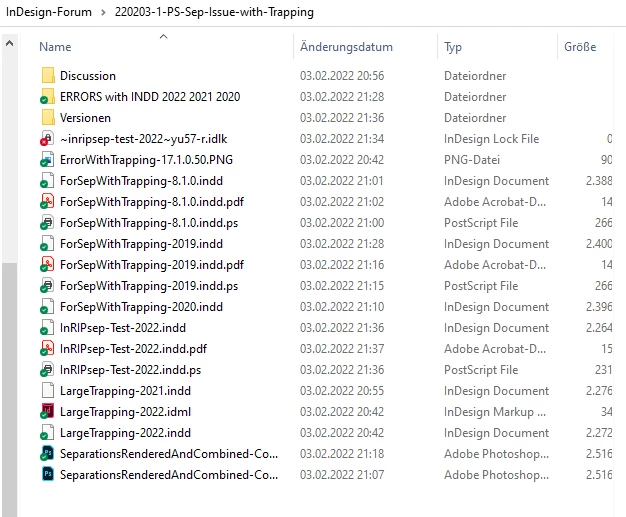Select "ForSepWithTrapping-2019.indd" file name
The image size is (626, 517).
pyautogui.click(x=141, y=244)
